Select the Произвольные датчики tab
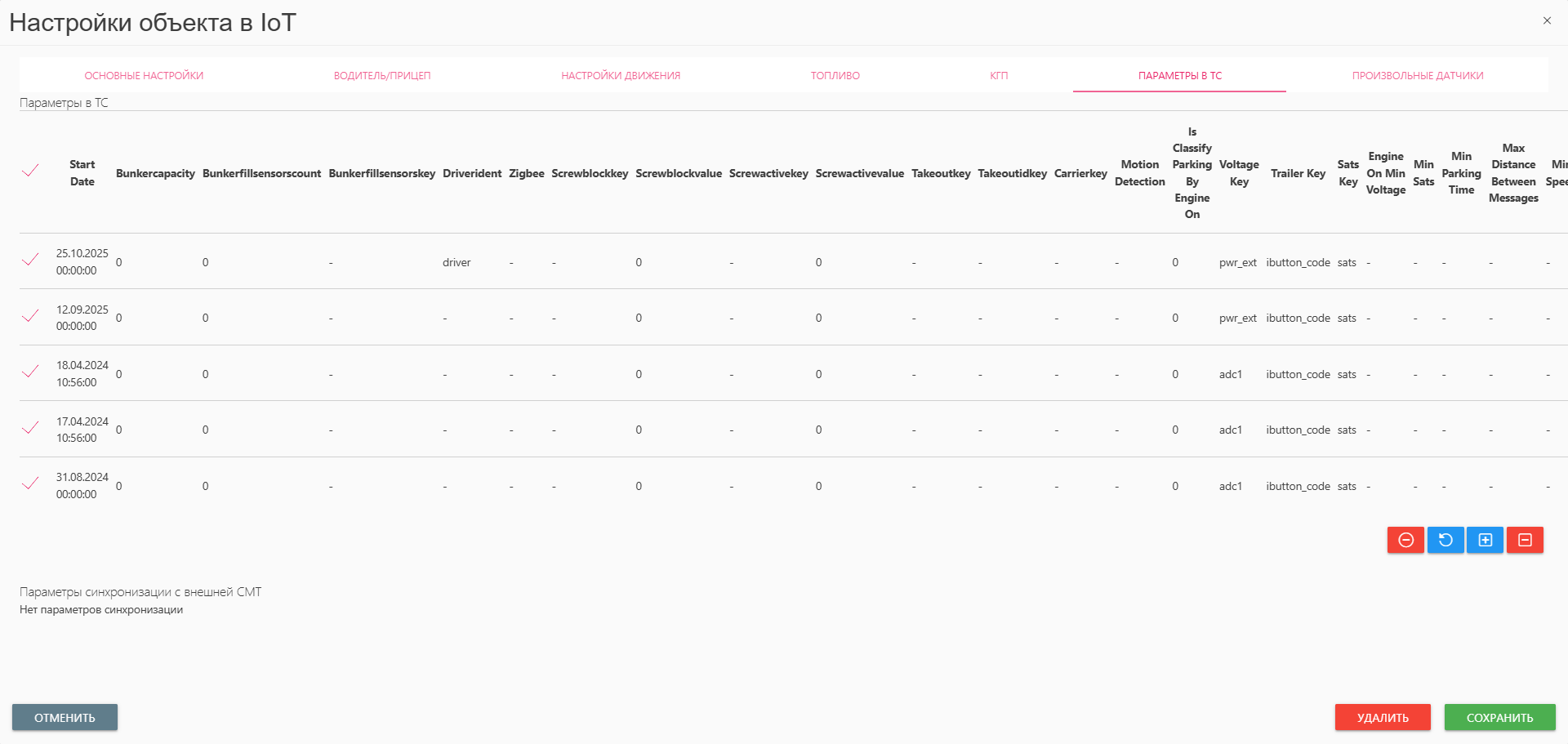The width and height of the screenshot is (1568, 744). [1417, 76]
